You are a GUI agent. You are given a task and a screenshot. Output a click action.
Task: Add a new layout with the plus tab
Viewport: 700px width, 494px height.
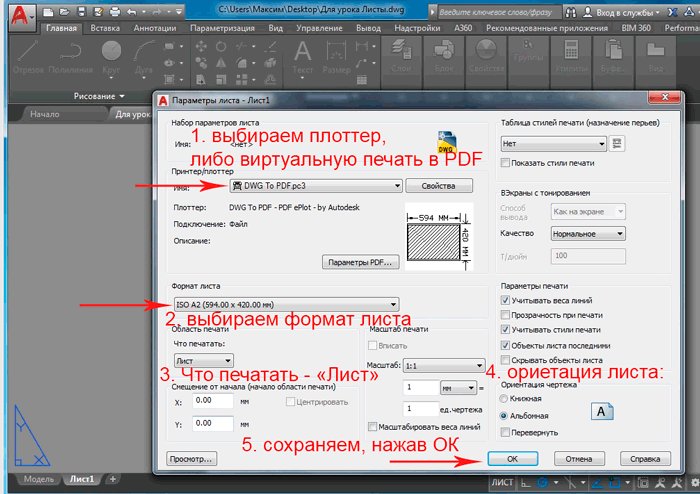point(112,480)
